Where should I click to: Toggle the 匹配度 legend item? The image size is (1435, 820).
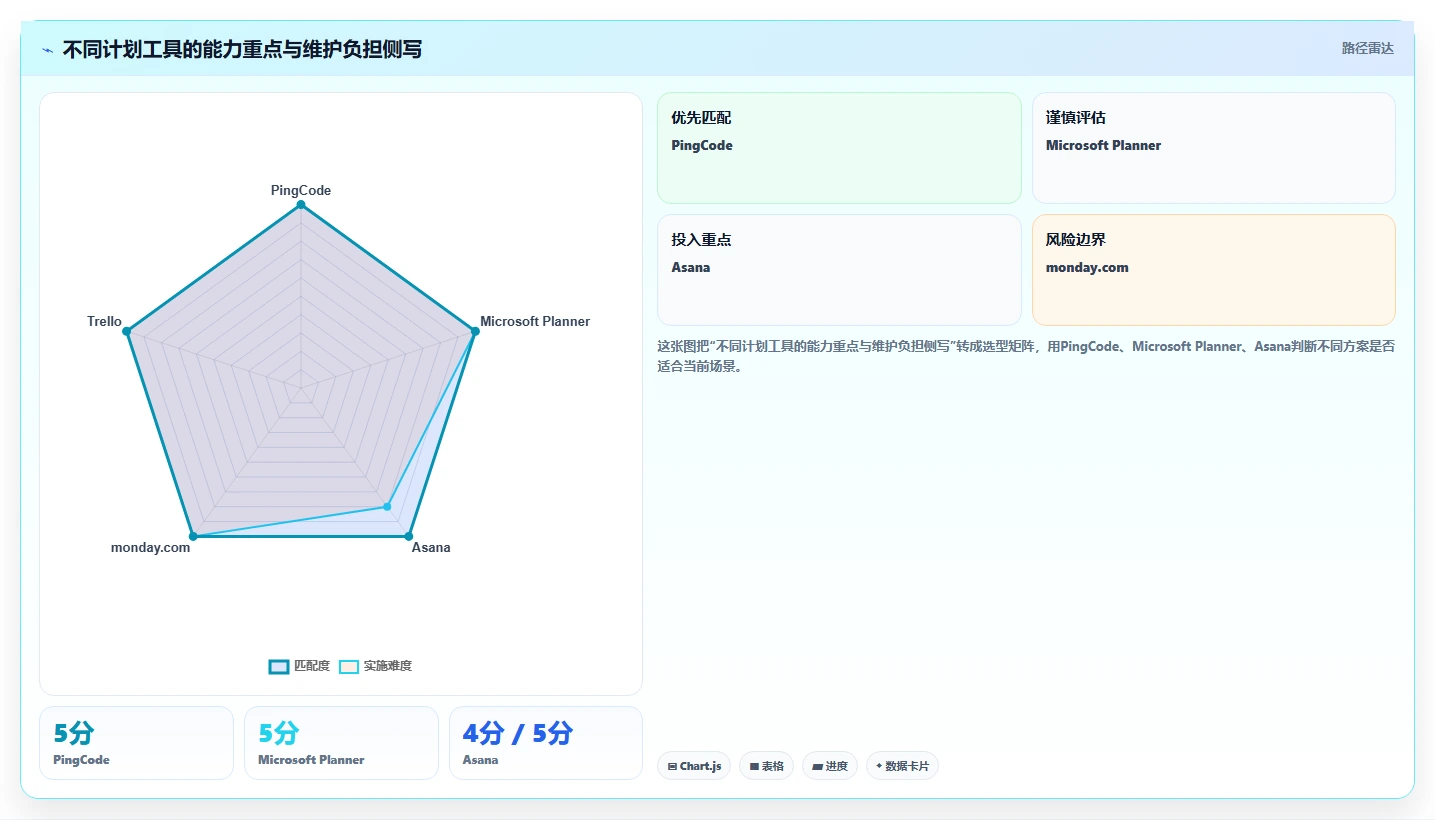pos(299,666)
